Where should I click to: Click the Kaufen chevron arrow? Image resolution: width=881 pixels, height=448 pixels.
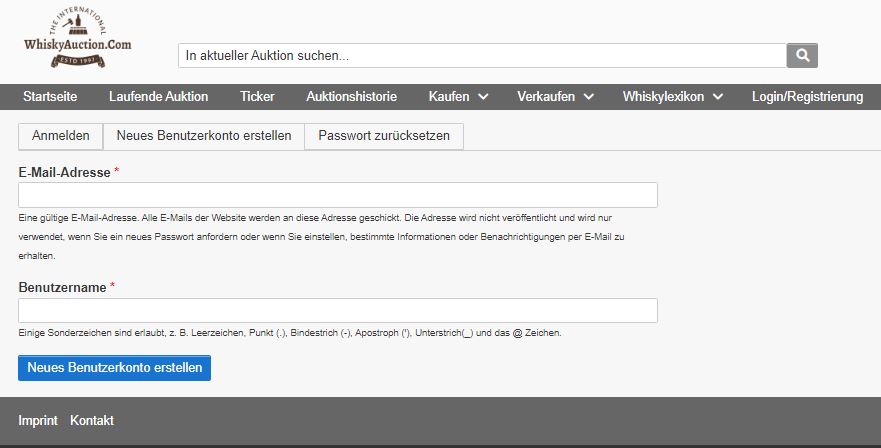(483, 97)
